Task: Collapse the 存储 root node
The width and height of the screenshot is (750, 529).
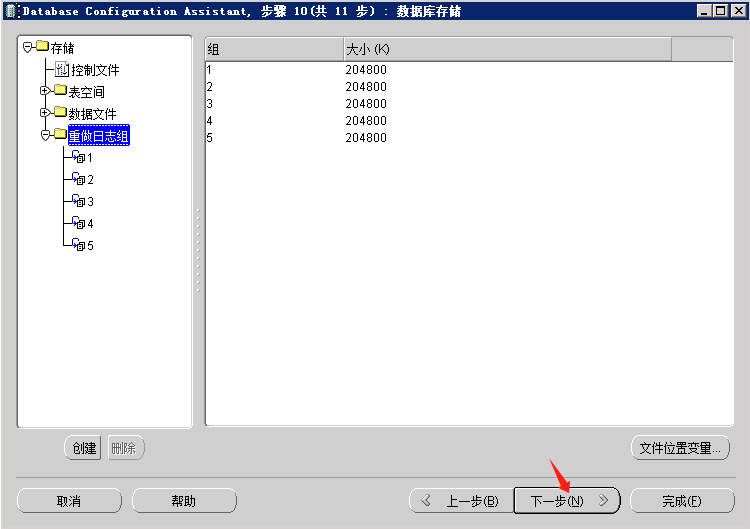Action: pyautogui.click(x=27, y=47)
